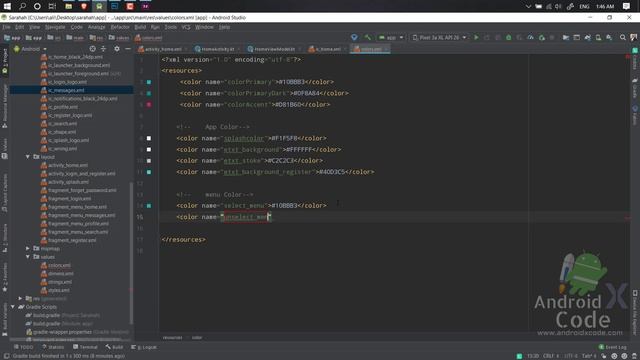Toggle the Structure side tab
The width and height of the screenshot is (640, 360).
tap(4, 238)
